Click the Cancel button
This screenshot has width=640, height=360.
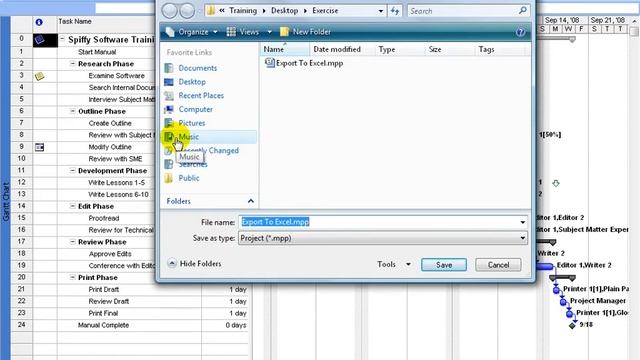pyautogui.click(x=498, y=265)
